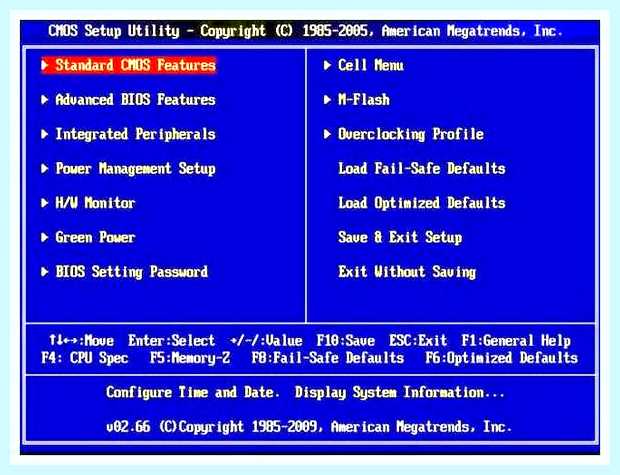Open Green Power menu
This screenshot has width=620, height=475.
tap(95, 237)
